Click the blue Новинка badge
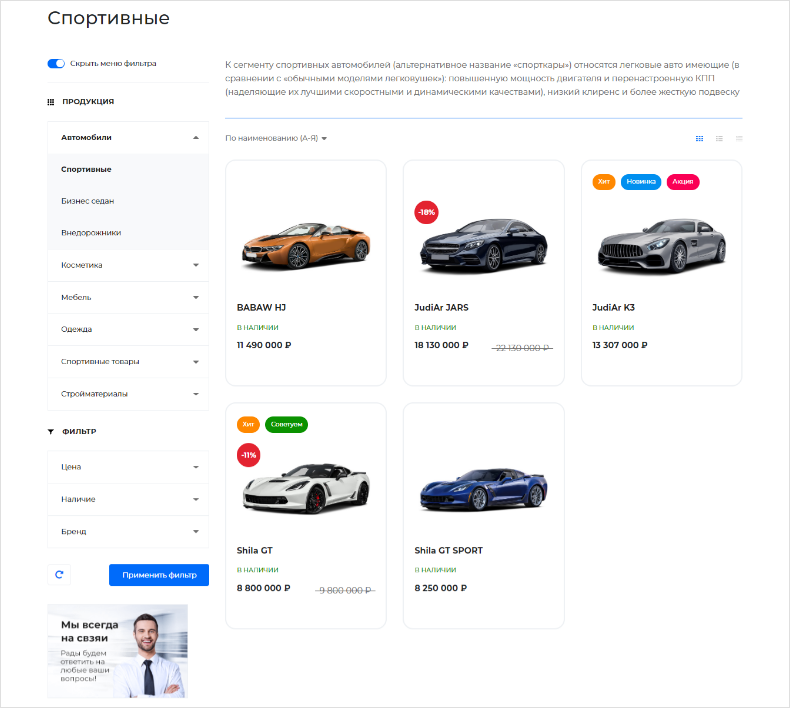 pos(640,182)
